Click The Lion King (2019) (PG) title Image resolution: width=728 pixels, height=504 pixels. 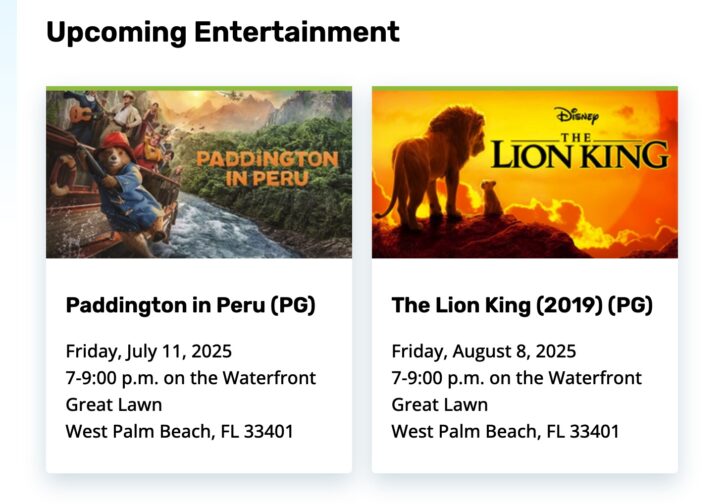tap(522, 305)
